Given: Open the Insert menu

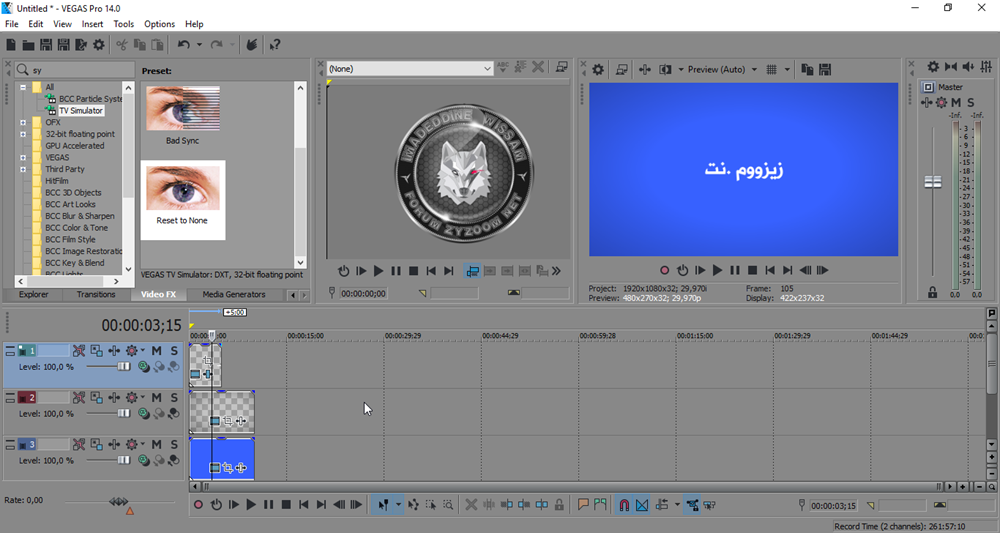Looking at the screenshot, I should click(92, 24).
